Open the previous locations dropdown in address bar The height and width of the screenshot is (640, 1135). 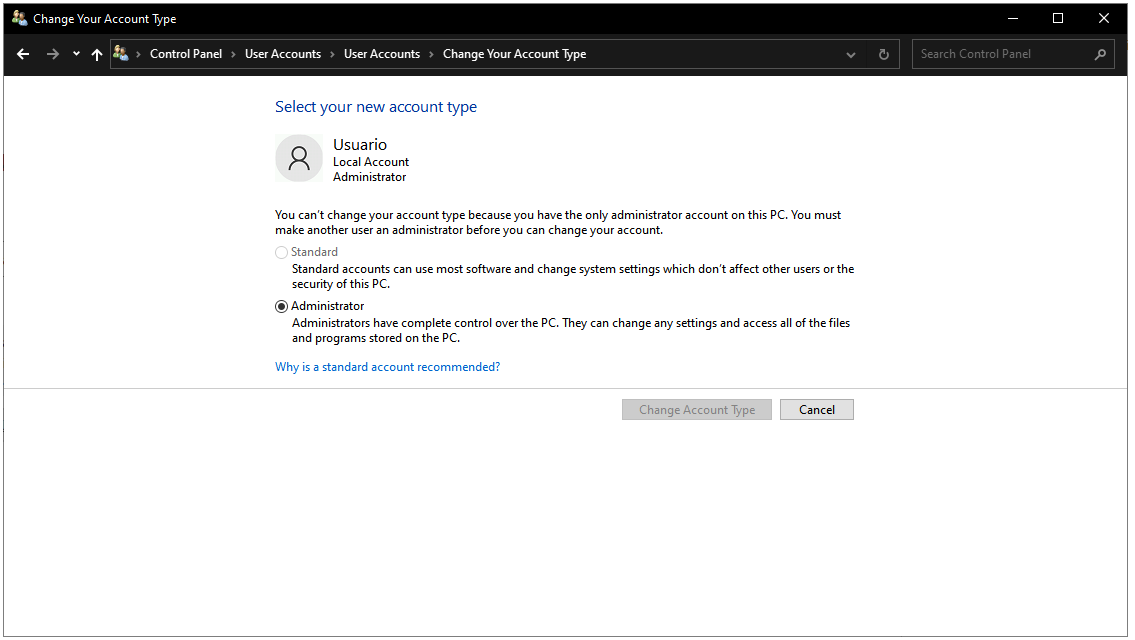point(851,54)
